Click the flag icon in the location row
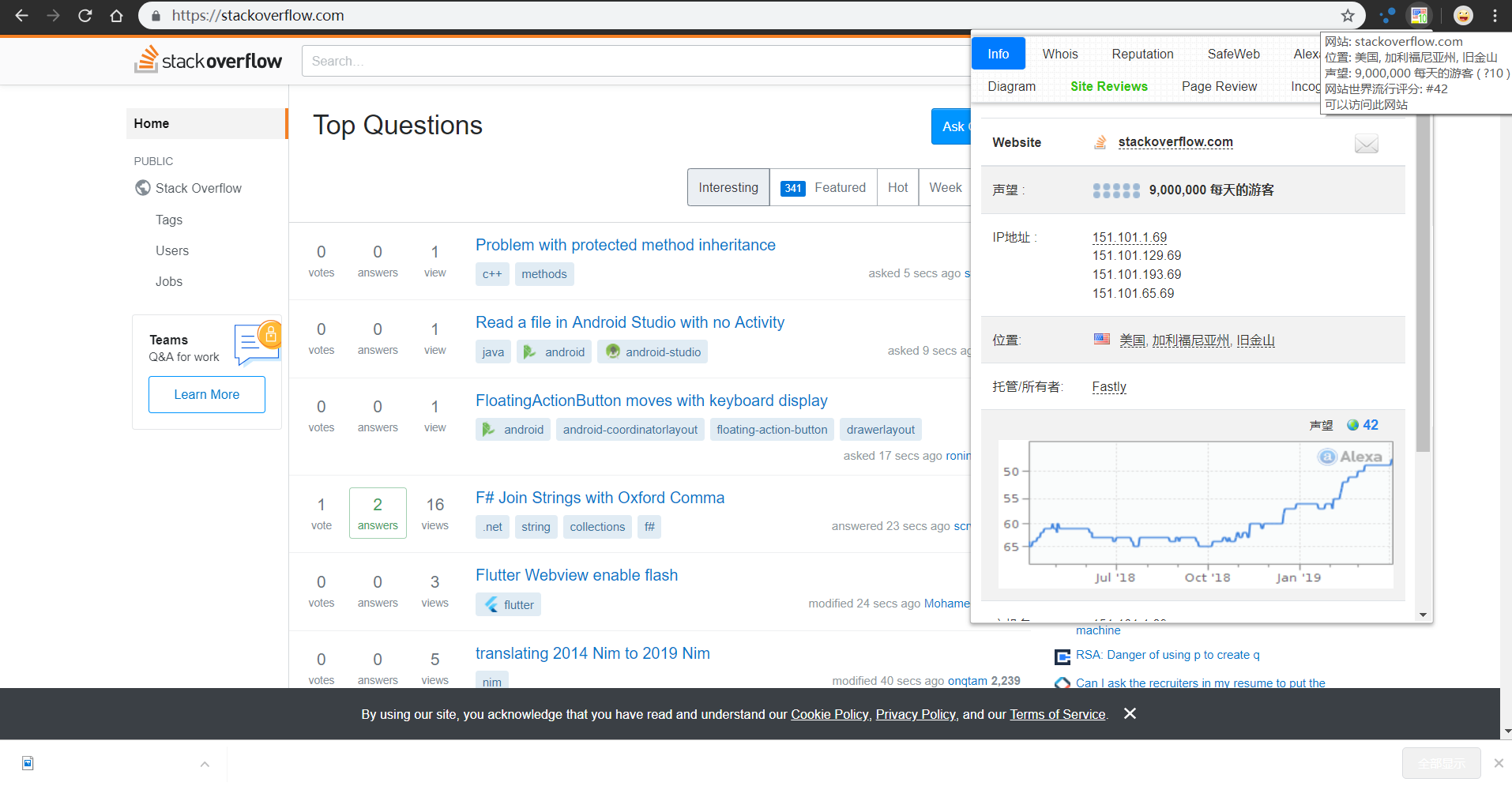The height and width of the screenshot is (786, 1512). point(1101,339)
